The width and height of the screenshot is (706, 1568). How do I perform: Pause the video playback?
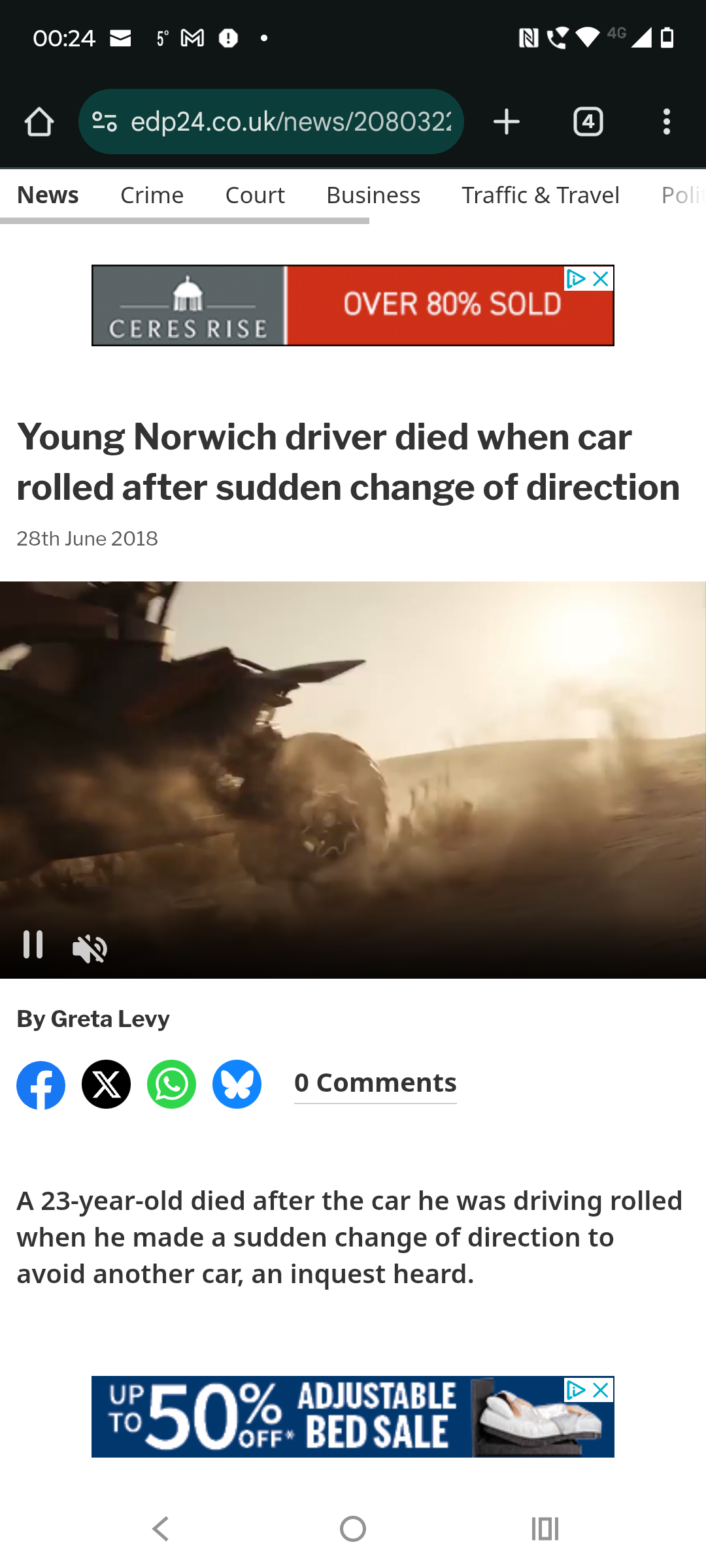(33, 945)
